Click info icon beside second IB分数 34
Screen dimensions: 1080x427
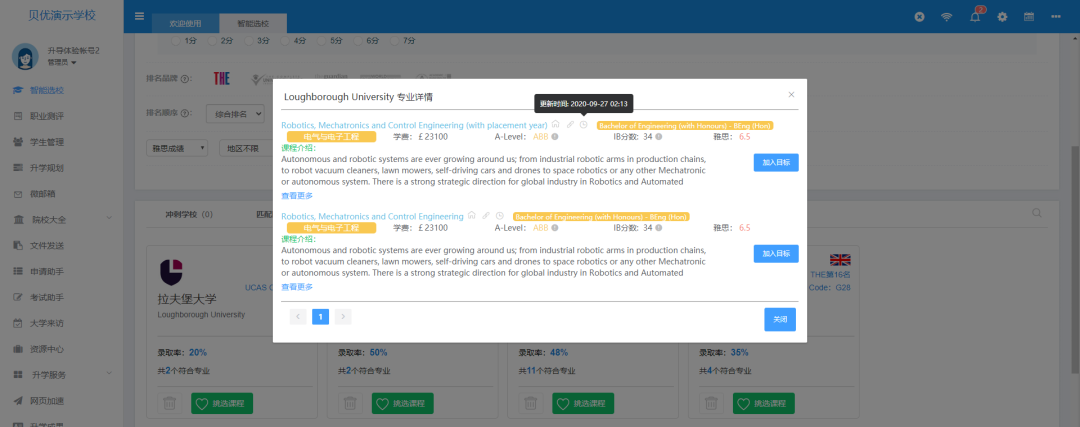658,228
